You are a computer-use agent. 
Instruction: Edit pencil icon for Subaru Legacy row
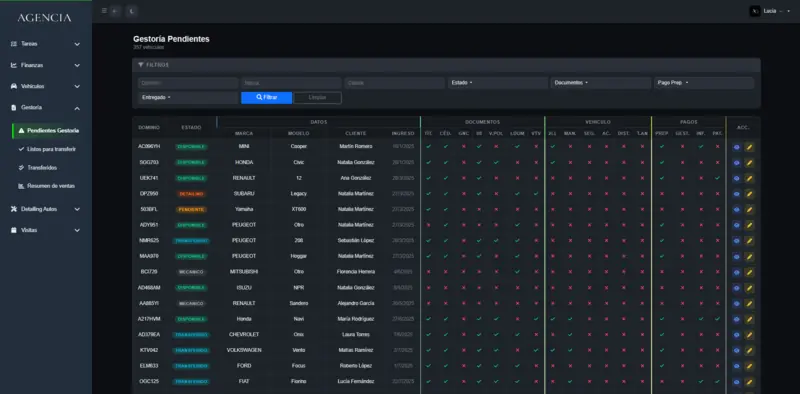[749, 194]
